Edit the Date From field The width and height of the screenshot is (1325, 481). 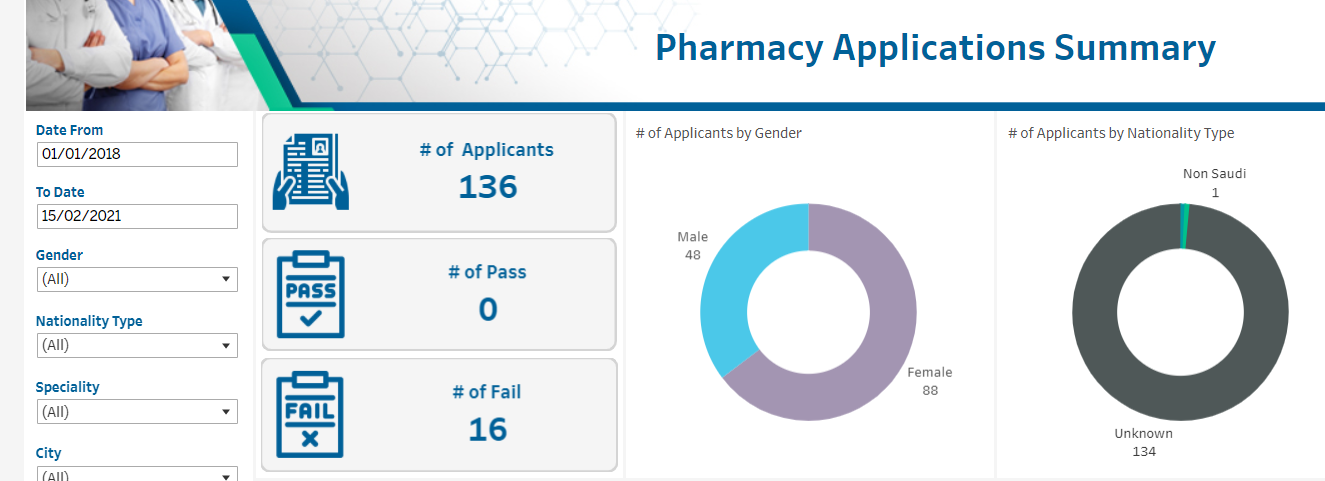137,154
